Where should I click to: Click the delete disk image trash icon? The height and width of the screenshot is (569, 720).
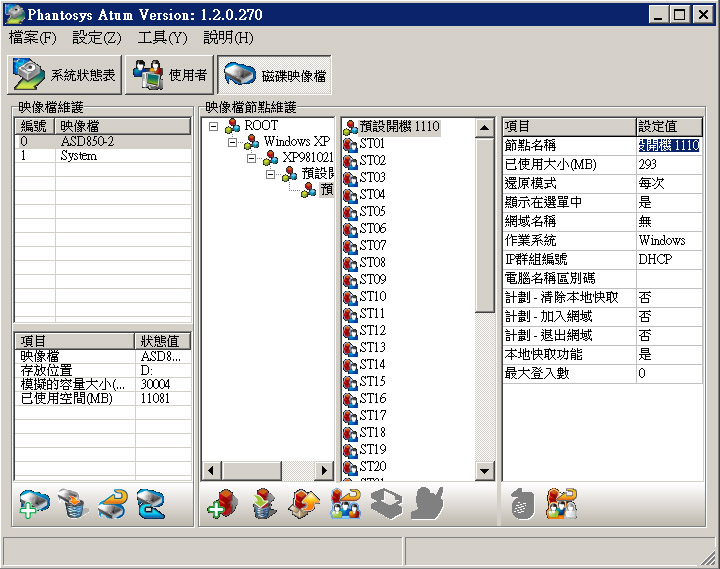coord(73,504)
